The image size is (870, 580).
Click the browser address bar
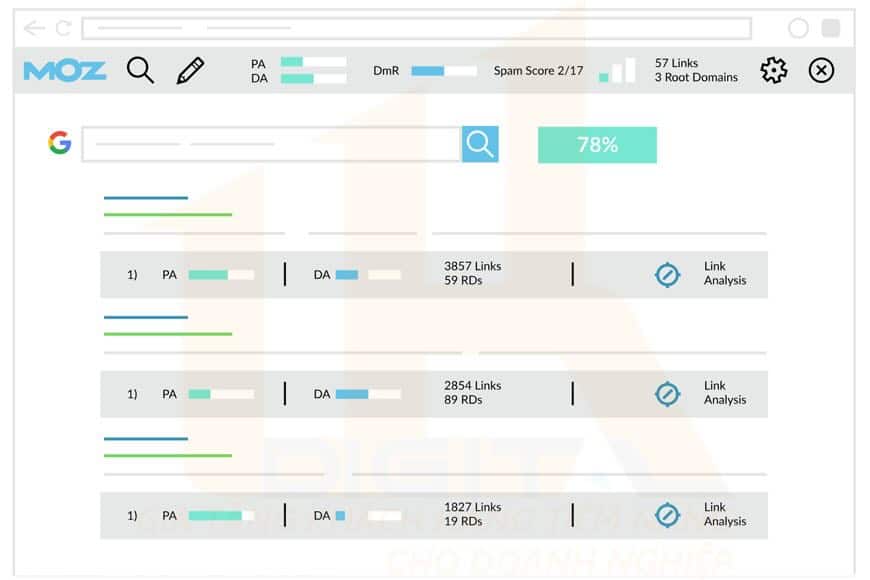click(417, 28)
